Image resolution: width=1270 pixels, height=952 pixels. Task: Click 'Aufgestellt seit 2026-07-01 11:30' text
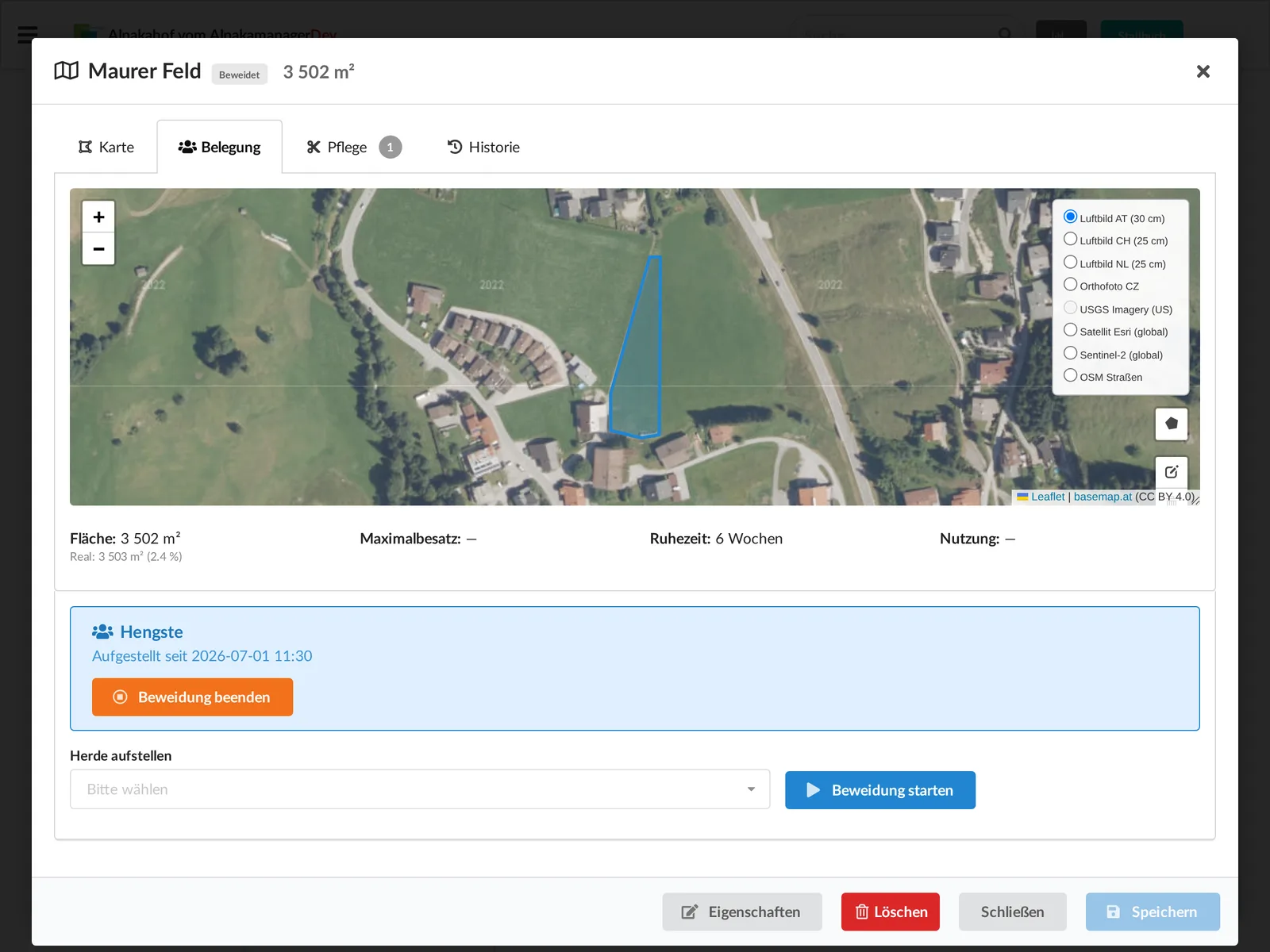(x=202, y=656)
